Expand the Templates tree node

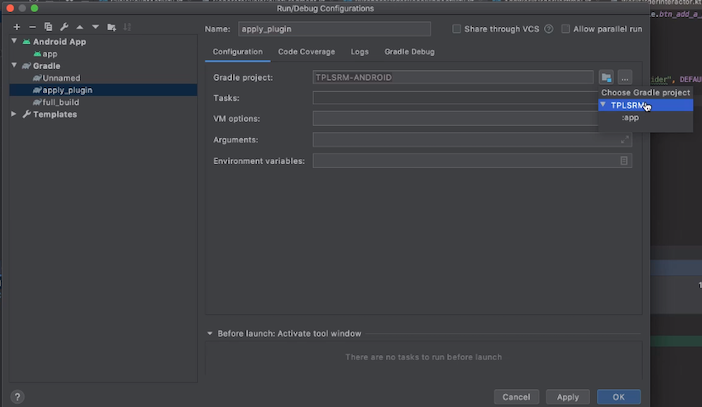click(15, 114)
